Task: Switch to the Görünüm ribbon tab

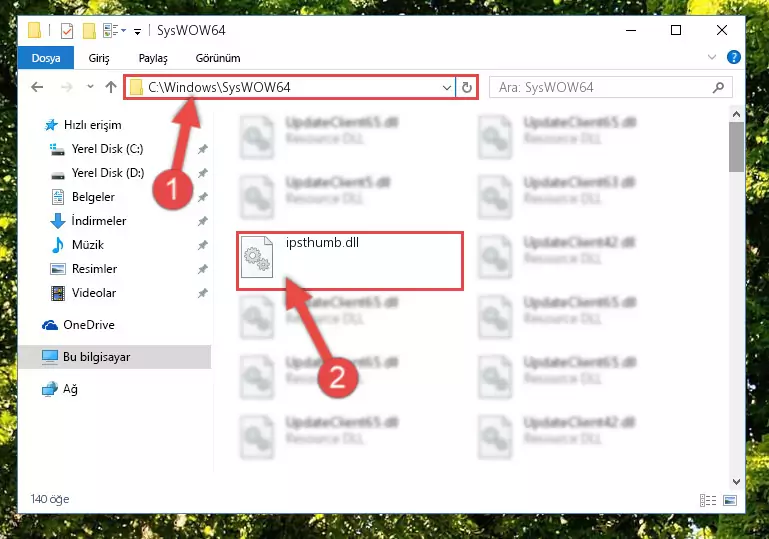Action: point(218,58)
